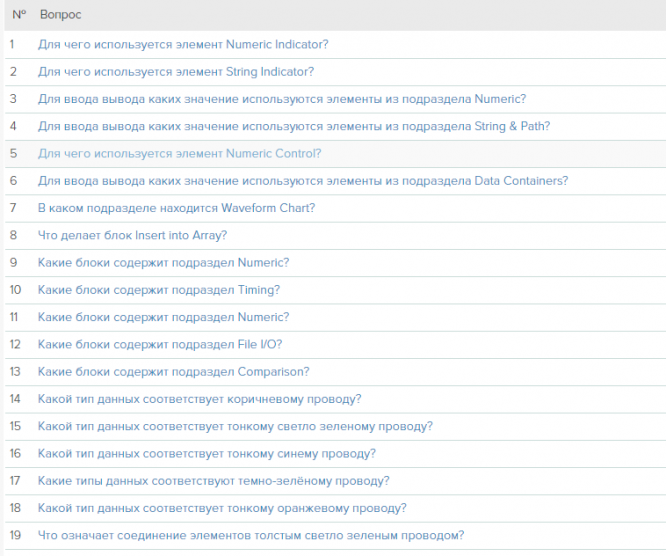Click question 18 about thin orange wire
This screenshot has height=556, width=666.
point(222,508)
